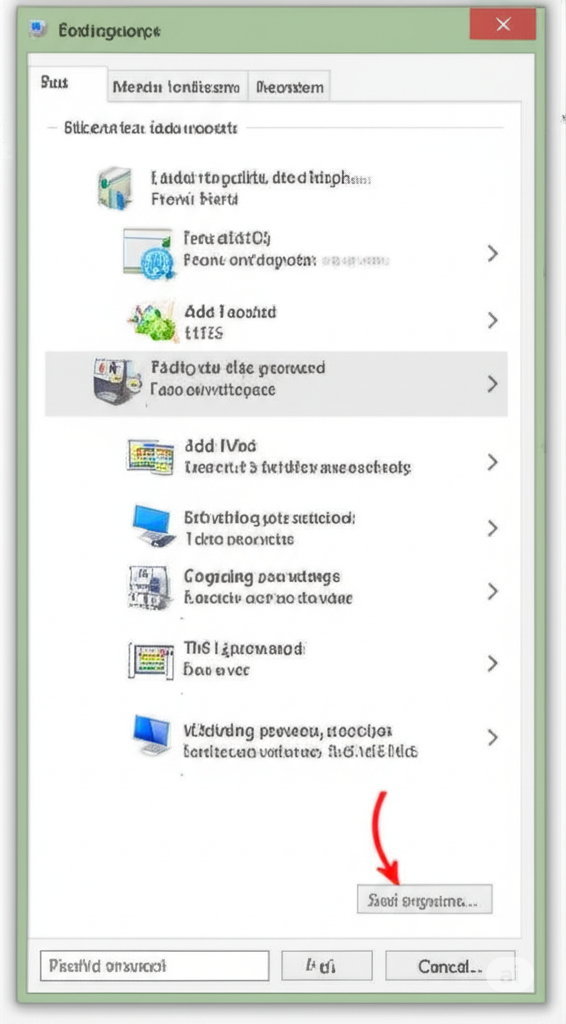
Task: Click the calendar grid icon beside 'Dae evec'
Action: 151,660
